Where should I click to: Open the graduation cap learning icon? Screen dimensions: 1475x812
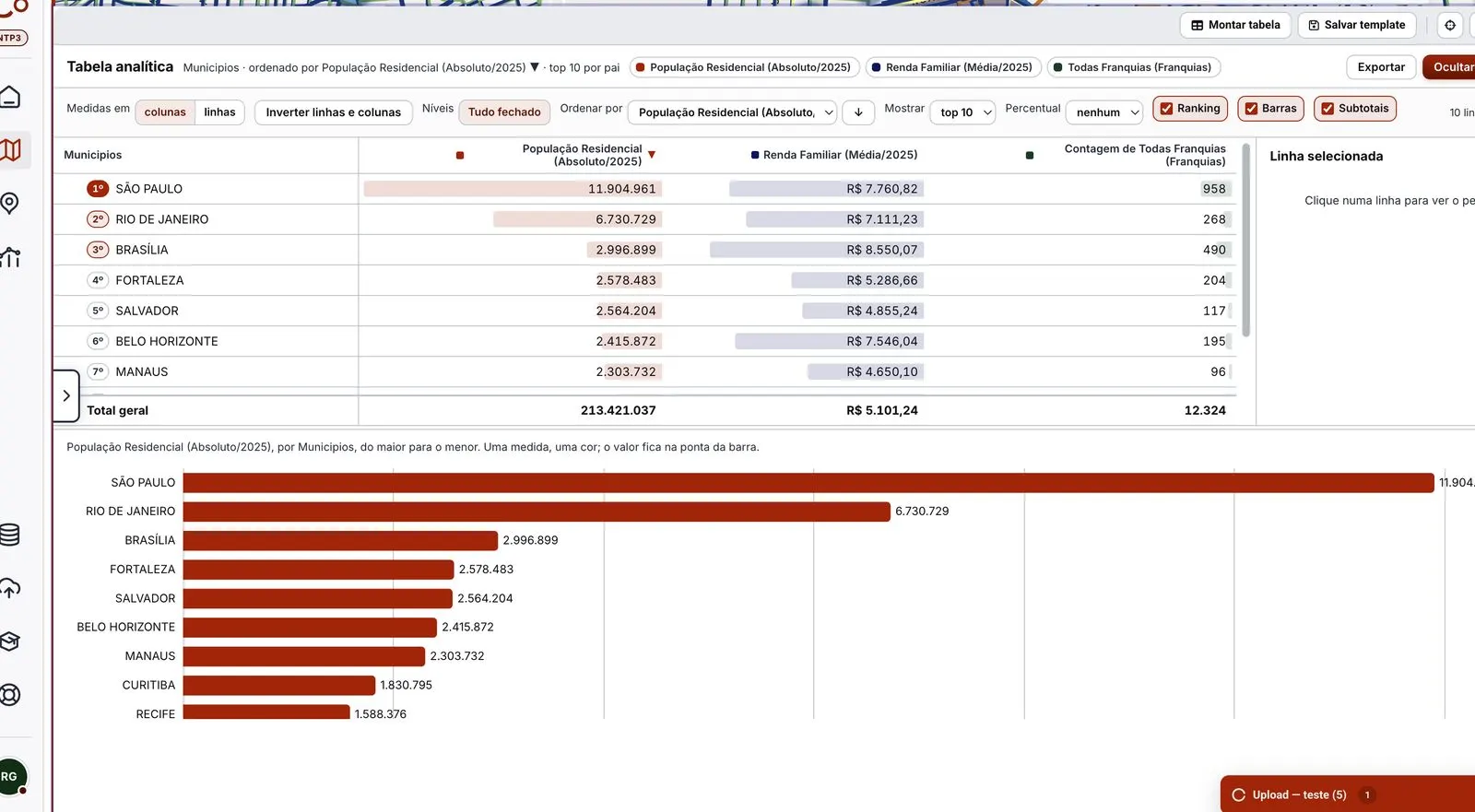(x=9, y=641)
